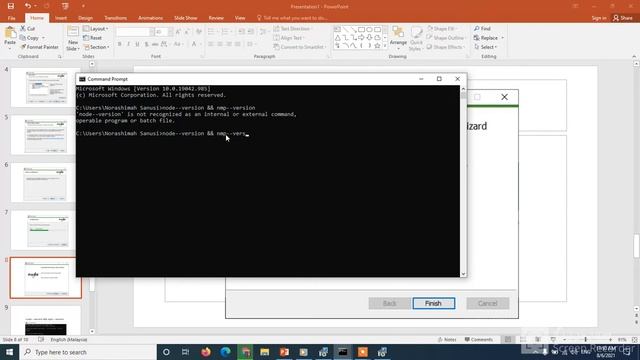Click the Tell me what you want search box
Screen dimensions: 640x360
point(292,18)
